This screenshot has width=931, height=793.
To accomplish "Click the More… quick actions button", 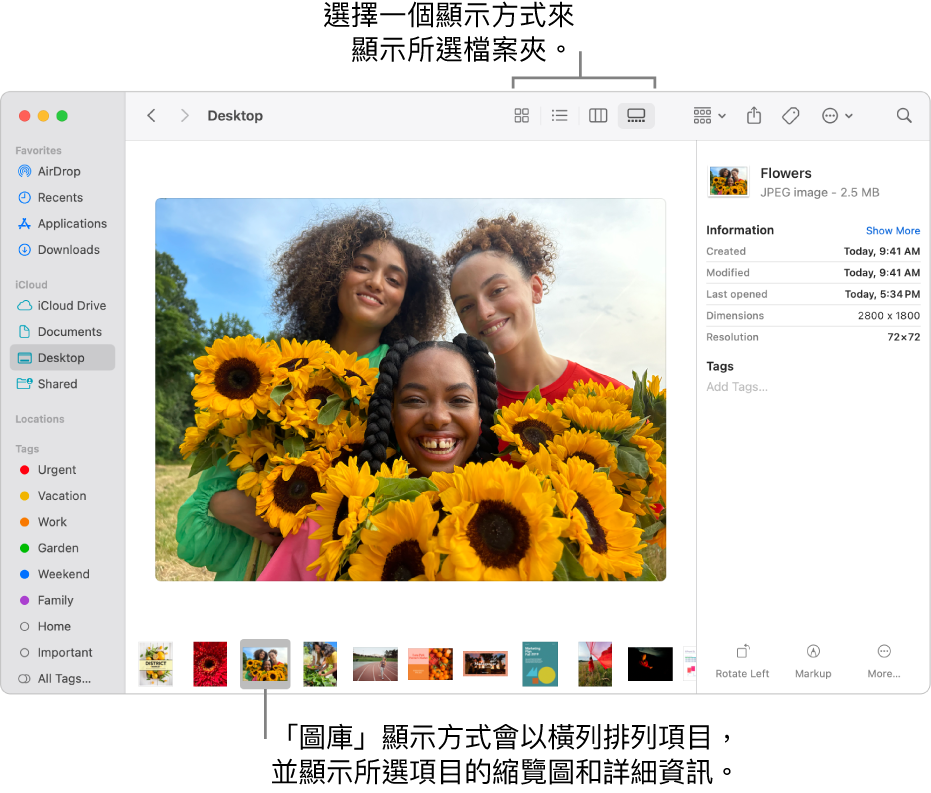I will (884, 662).
